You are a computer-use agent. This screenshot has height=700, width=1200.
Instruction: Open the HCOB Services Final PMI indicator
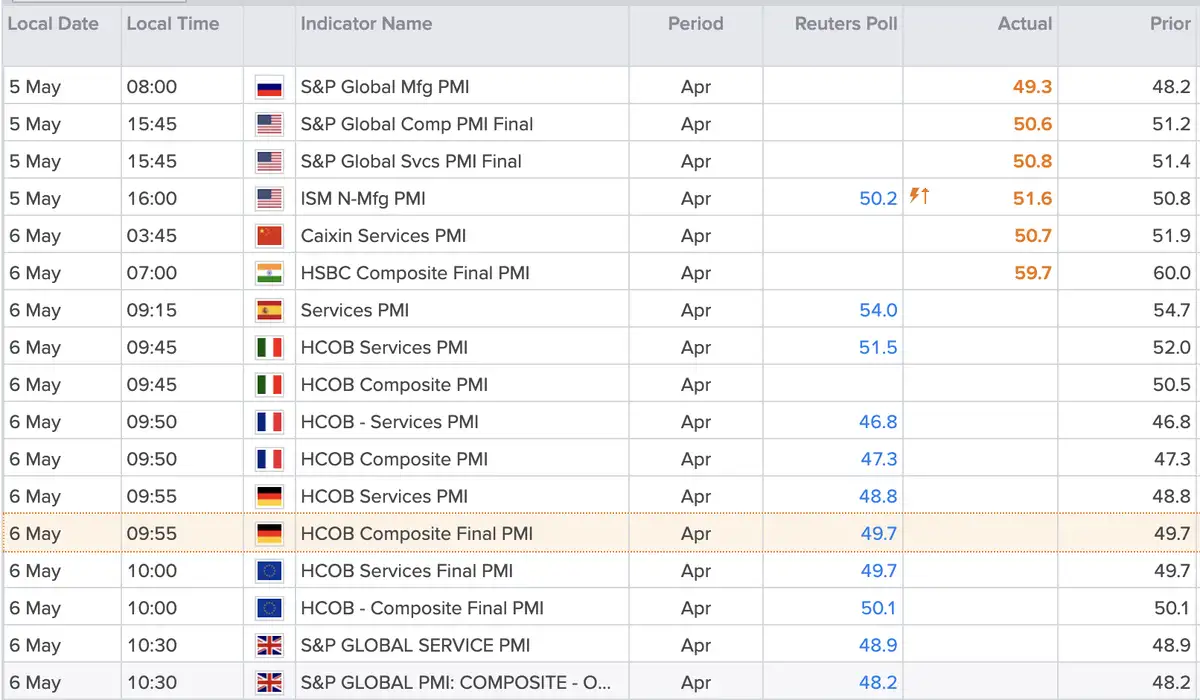(x=407, y=571)
